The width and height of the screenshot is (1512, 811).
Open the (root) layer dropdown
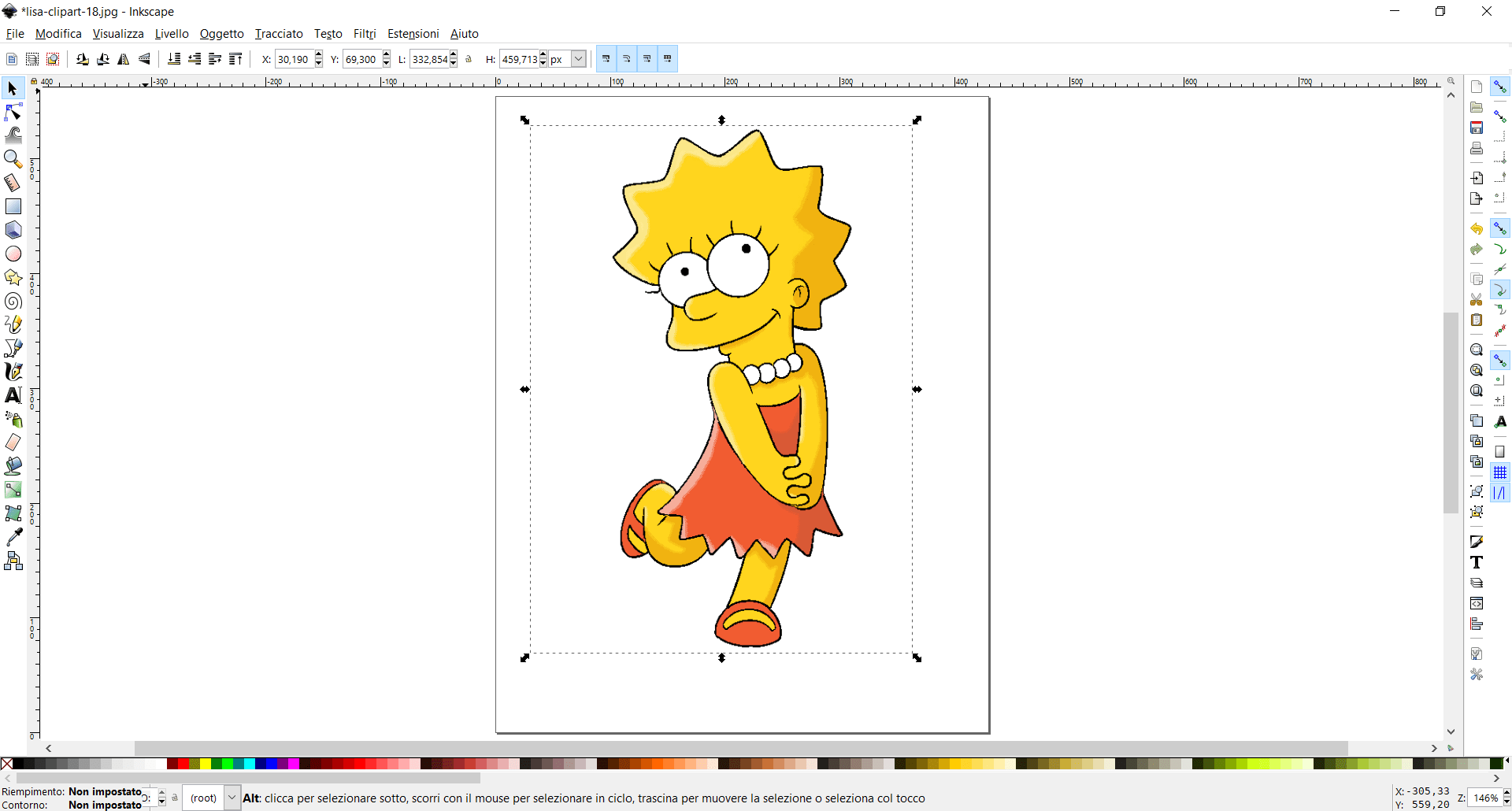232,798
